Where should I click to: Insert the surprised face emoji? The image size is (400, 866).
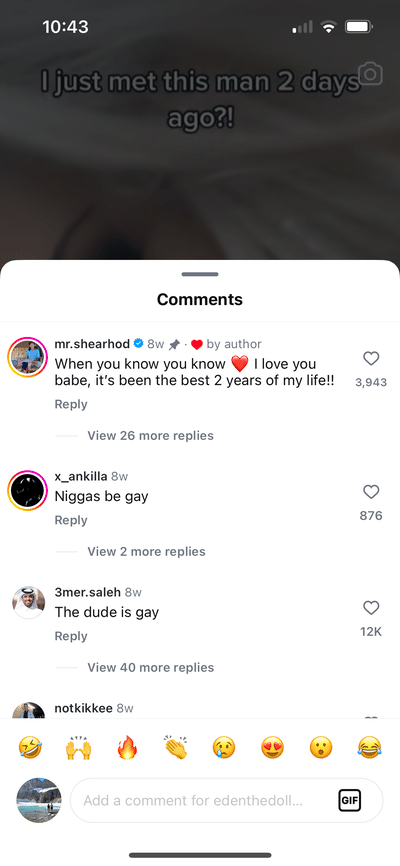coord(321,748)
